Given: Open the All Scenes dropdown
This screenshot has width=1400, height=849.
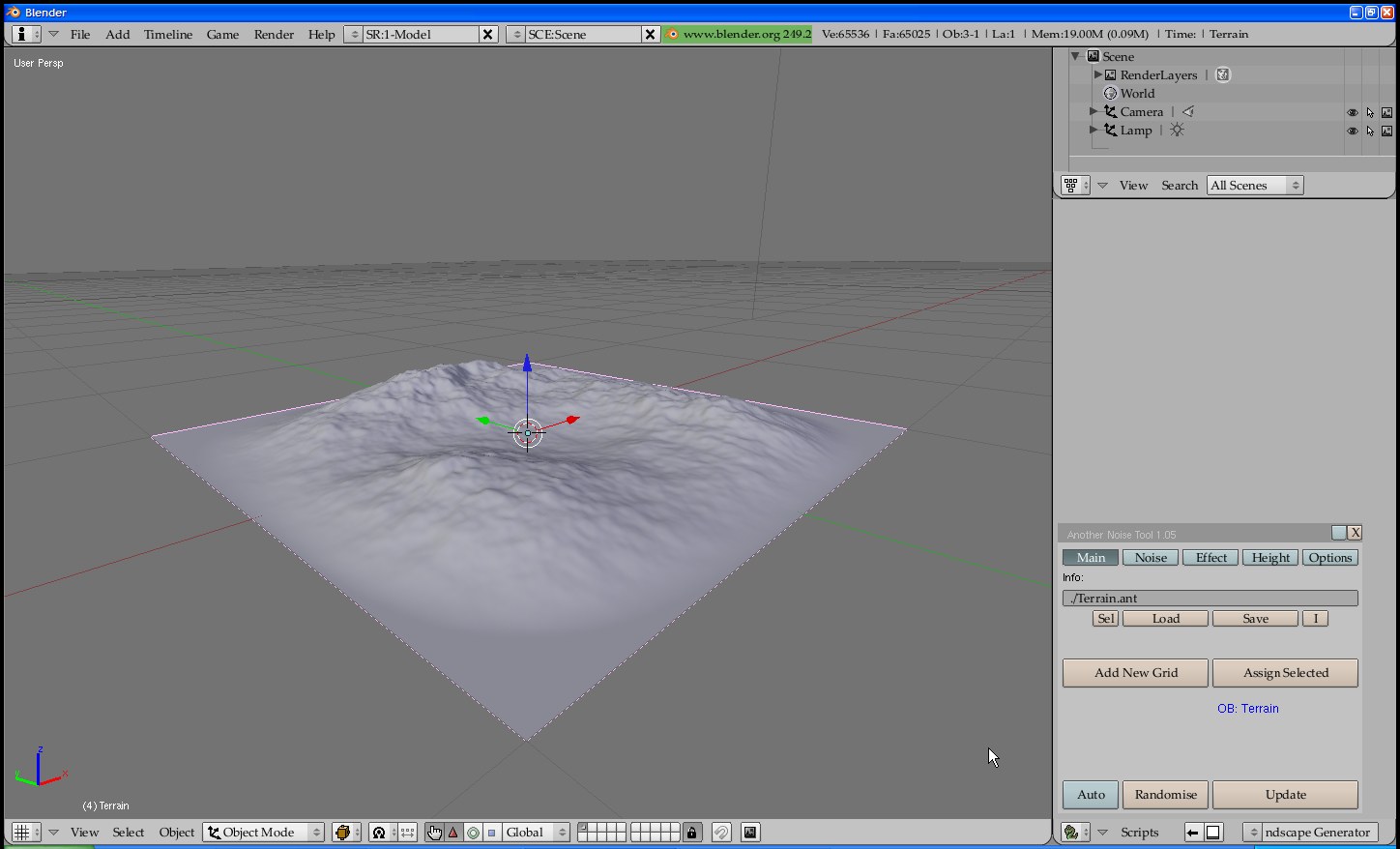Looking at the screenshot, I should 1254,186.
